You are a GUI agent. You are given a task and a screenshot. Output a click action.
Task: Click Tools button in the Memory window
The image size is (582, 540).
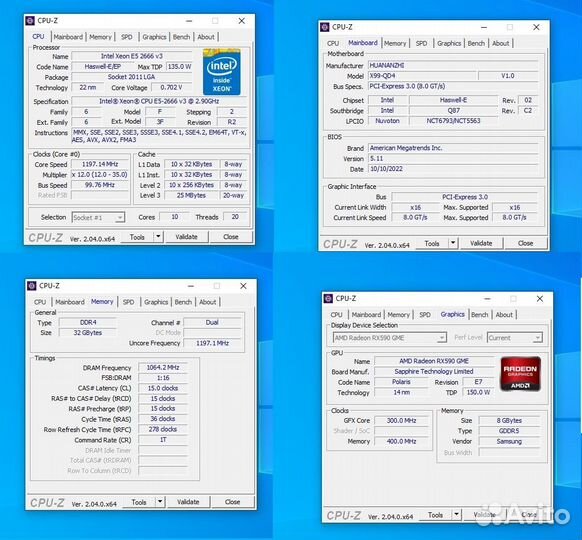(139, 502)
